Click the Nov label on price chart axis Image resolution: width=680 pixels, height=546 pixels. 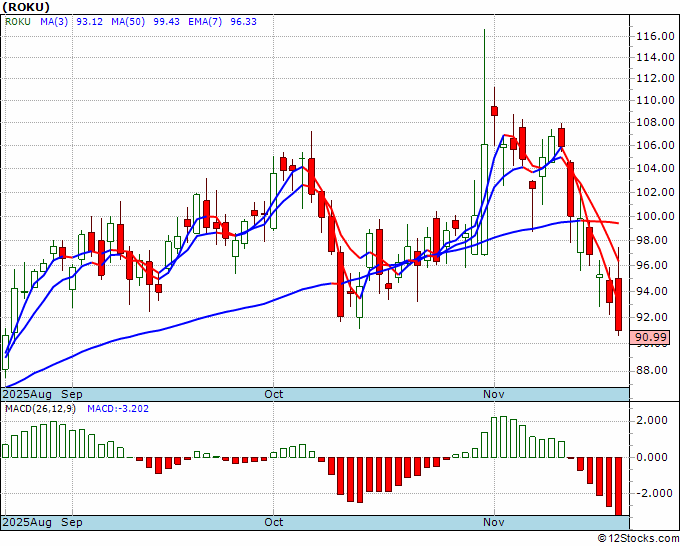[x=494, y=394]
